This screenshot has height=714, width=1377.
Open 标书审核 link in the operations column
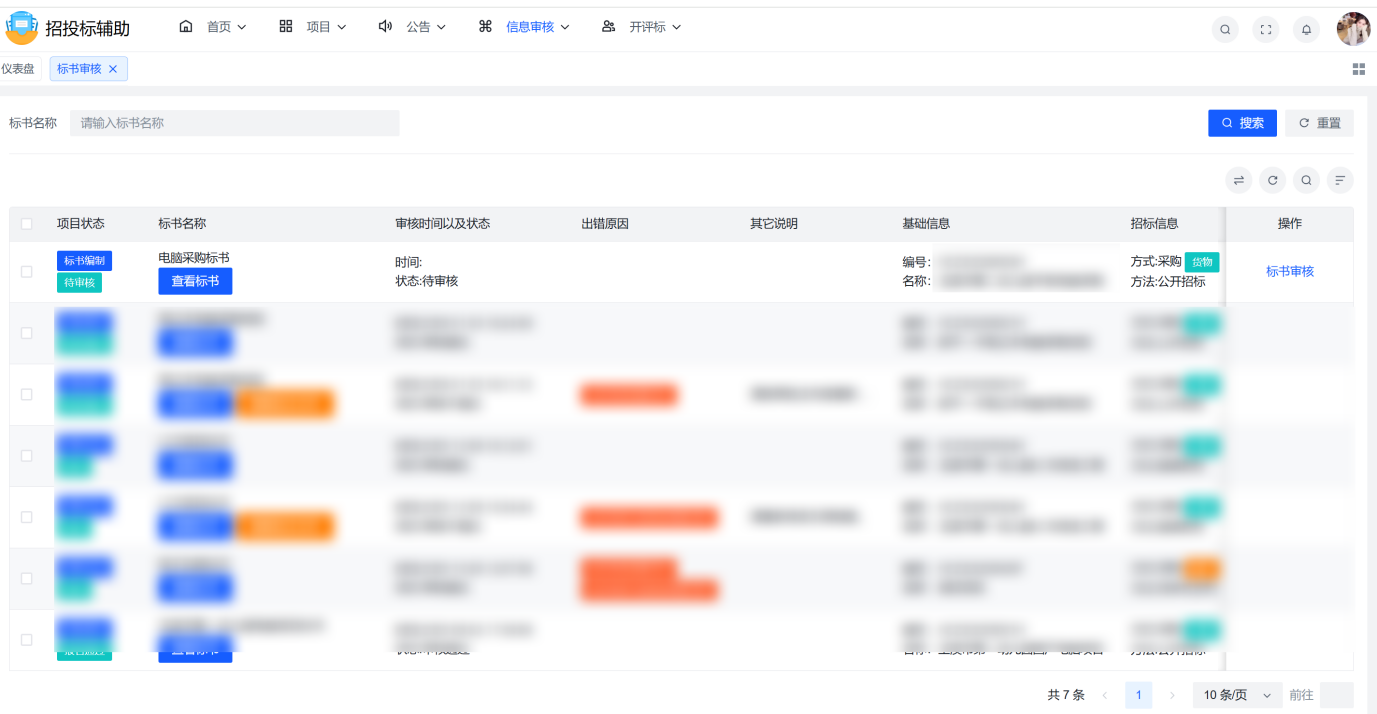tap(1290, 270)
